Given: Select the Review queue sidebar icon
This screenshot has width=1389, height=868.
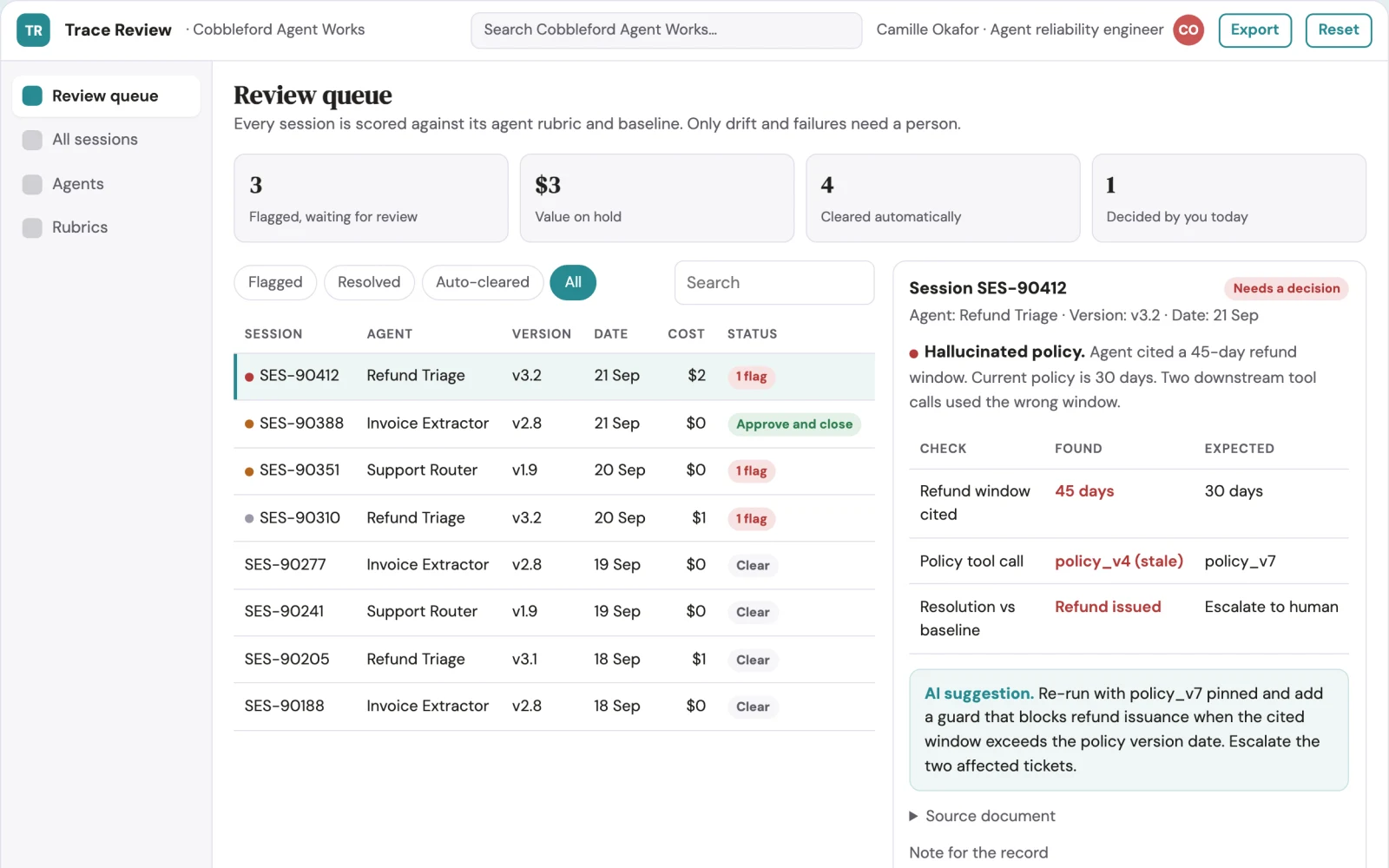Looking at the screenshot, I should (x=32, y=95).
